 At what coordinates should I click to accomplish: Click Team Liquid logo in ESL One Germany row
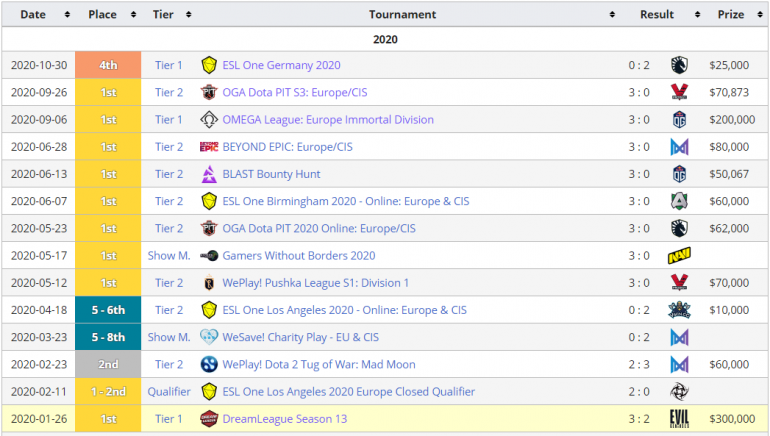[679, 65]
